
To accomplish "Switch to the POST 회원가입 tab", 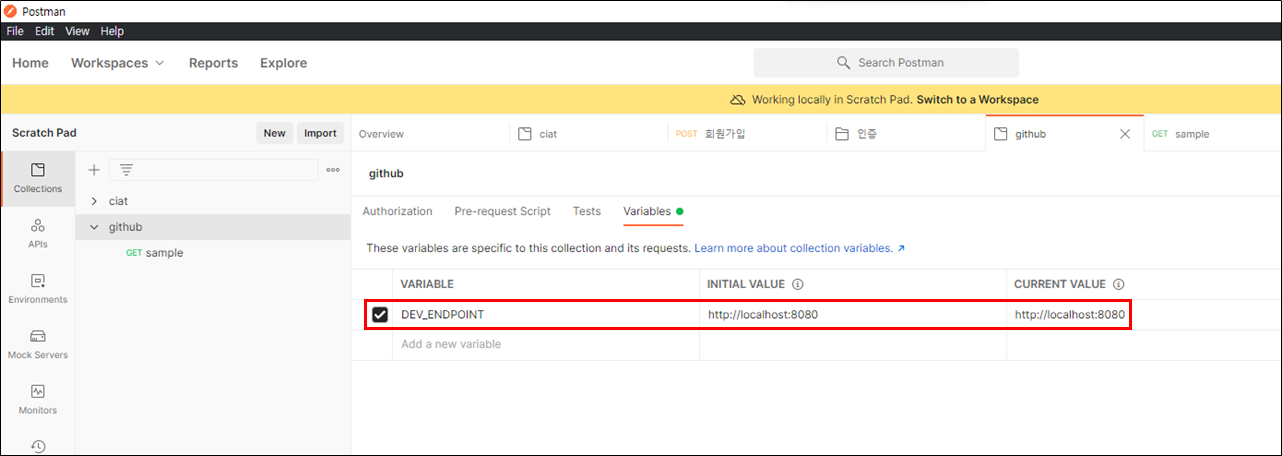I will tap(747, 134).
